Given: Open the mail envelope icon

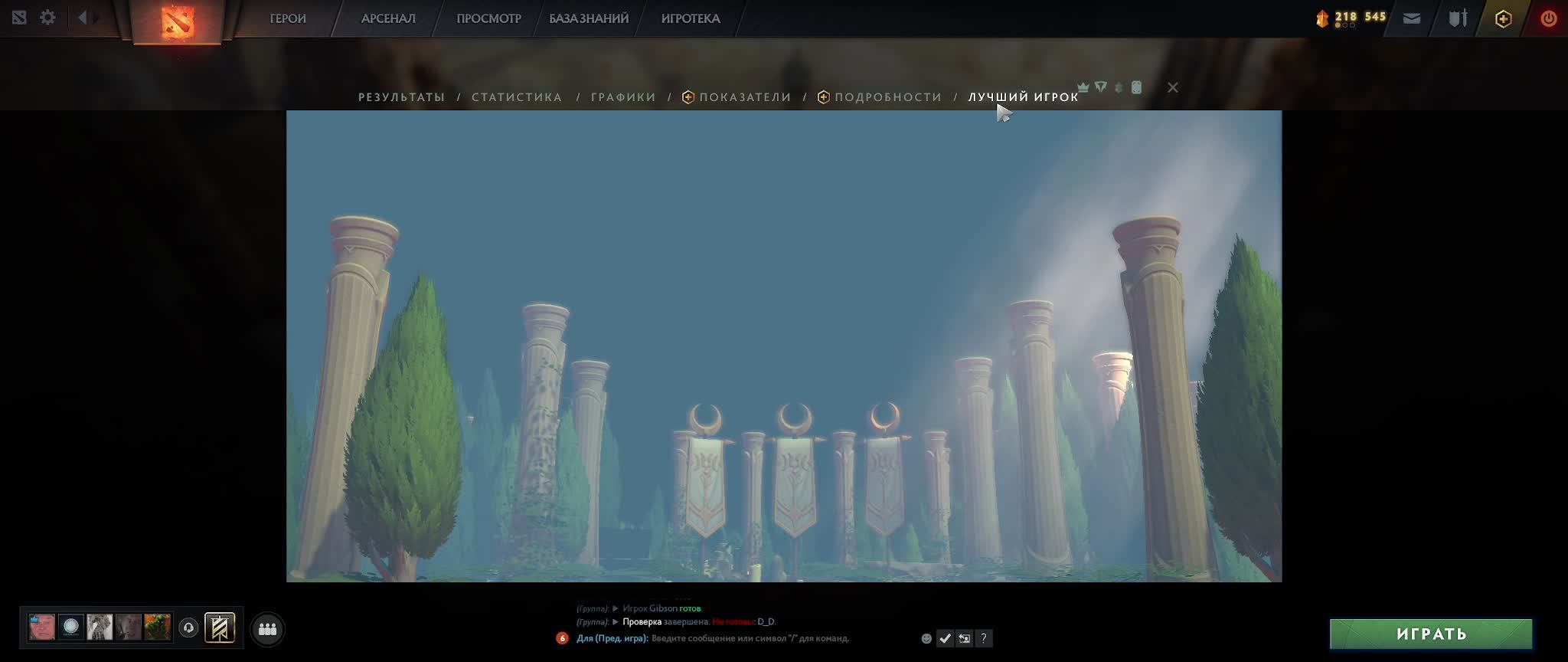Looking at the screenshot, I should (1412, 18).
